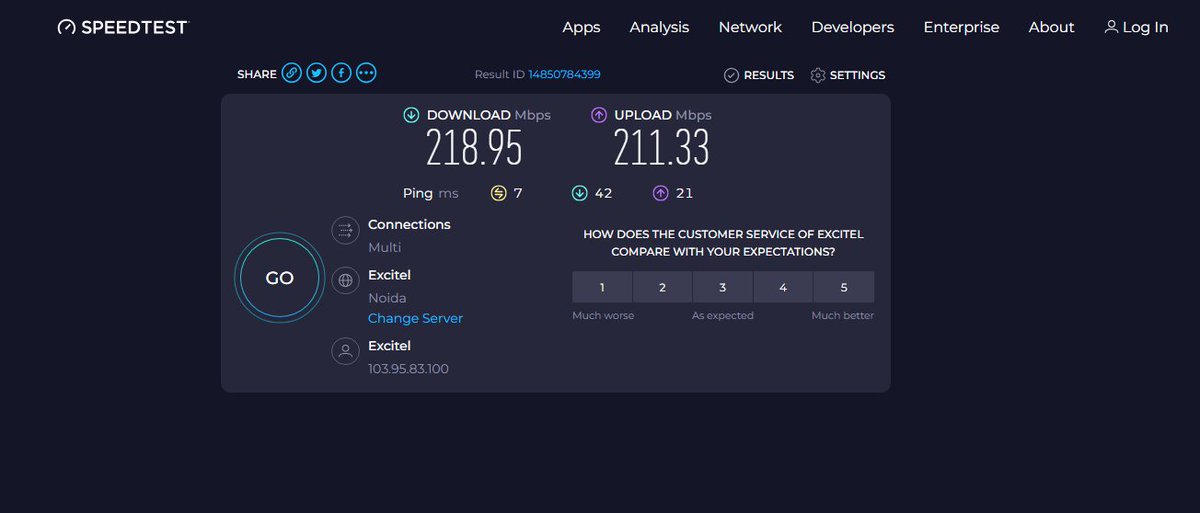Image resolution: width=1200 pixels, height=513 pixels.
Task: Click the Multi connections value
Action: point(384,247)
